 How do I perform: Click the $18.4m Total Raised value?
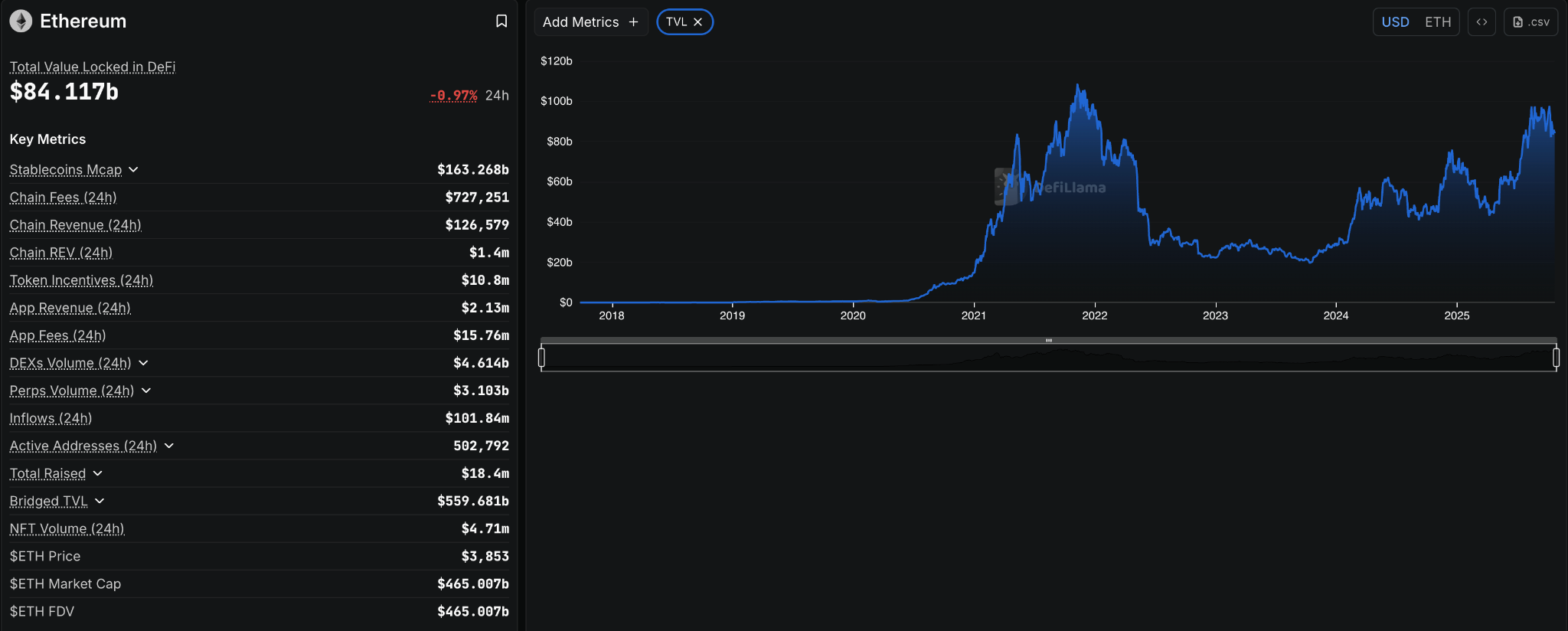point(485,473)
